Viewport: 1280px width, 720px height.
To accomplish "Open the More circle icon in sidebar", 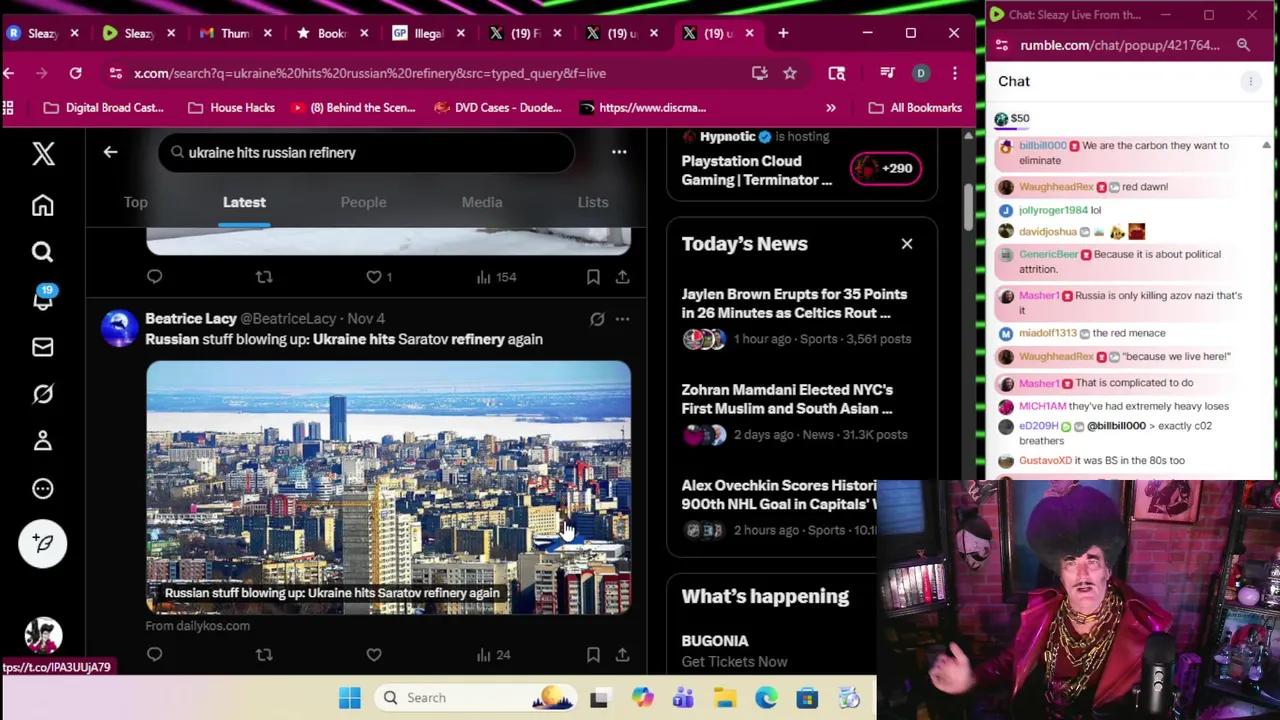I will point(42,488).
